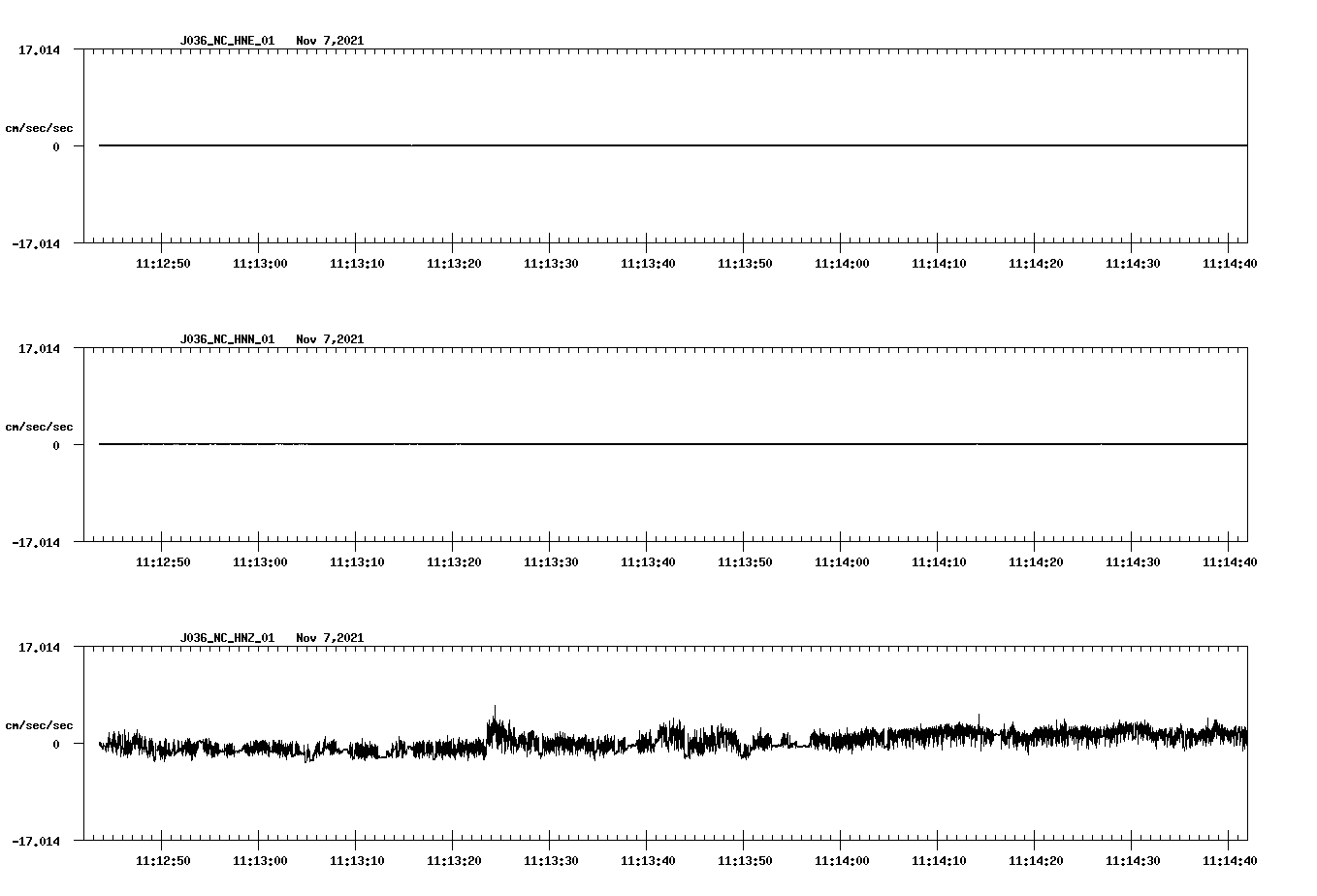The width and height of the screenshot is (1317, 896).
Task: Click 11:14:00 time label on HNZ plot
Action: 842,861
